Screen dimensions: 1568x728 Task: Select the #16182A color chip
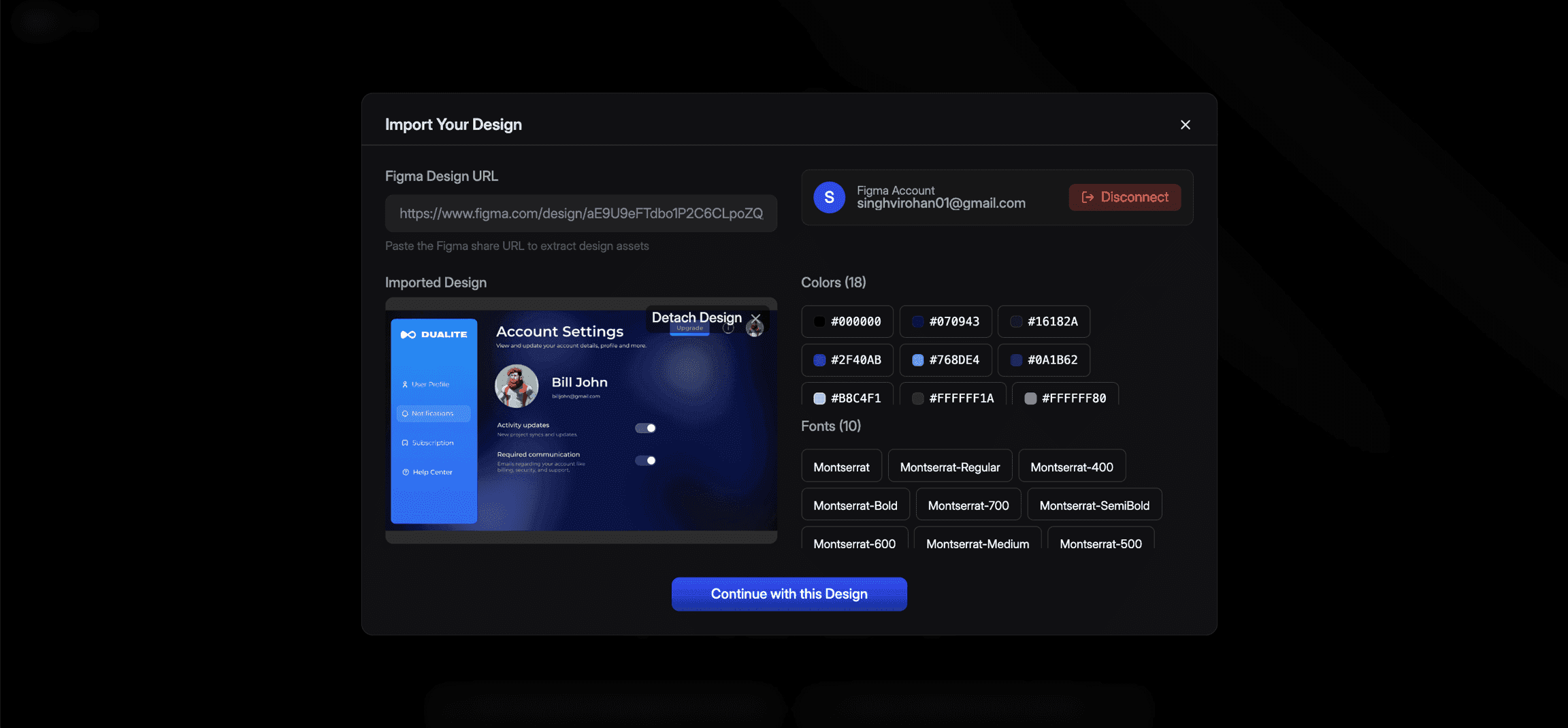[x=1043, y=321]
